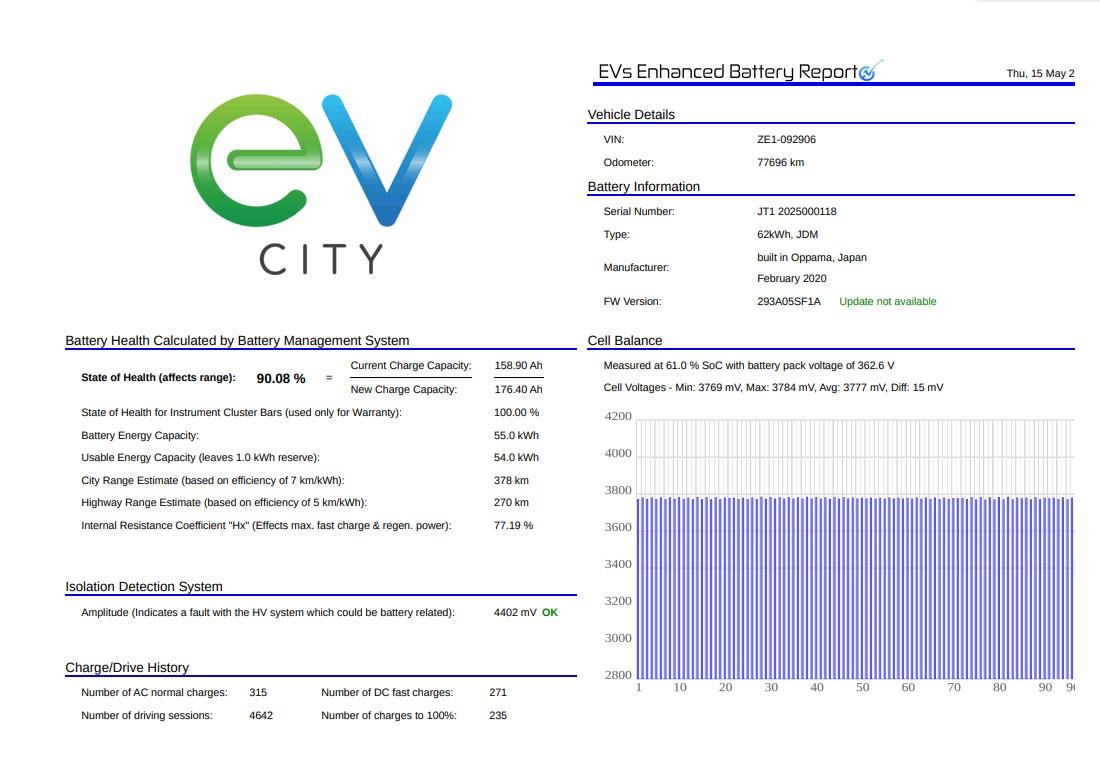Click the checkmark icon beside Battery Report title

pos(870,70)
